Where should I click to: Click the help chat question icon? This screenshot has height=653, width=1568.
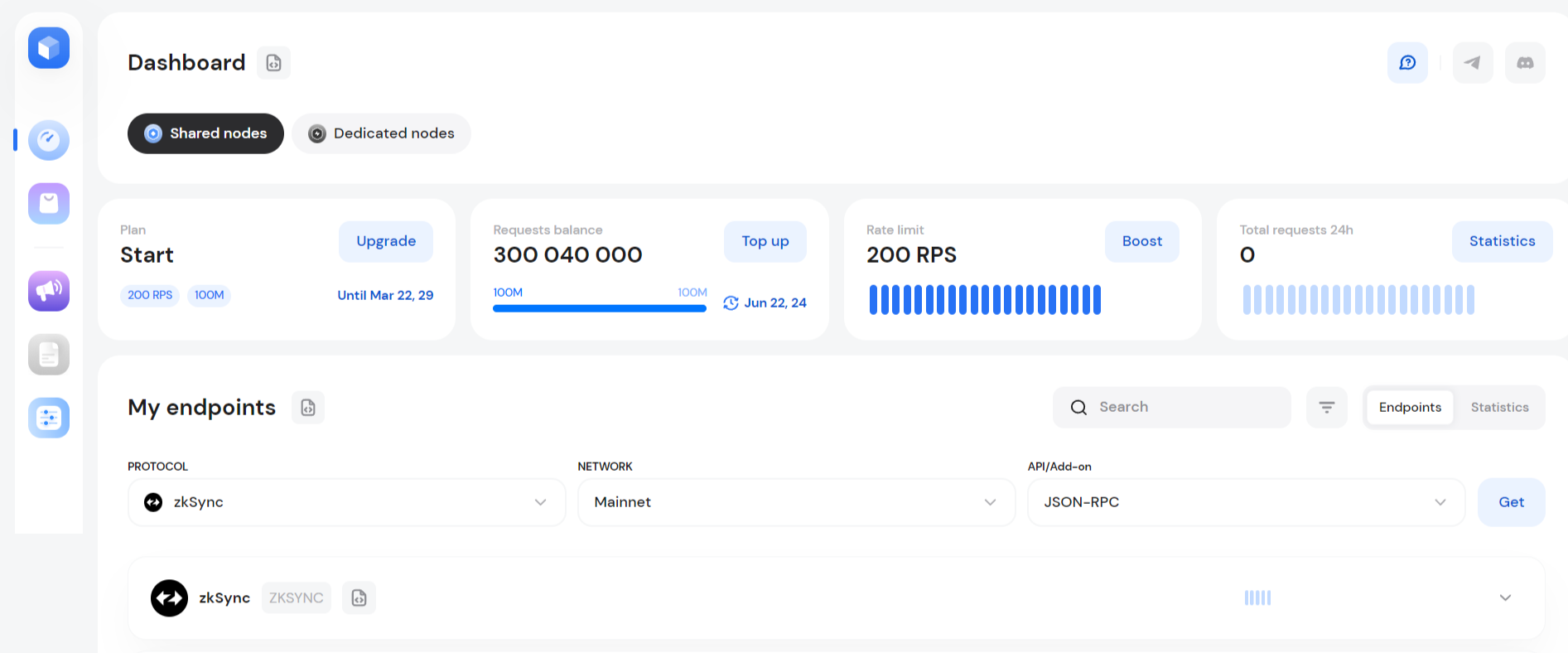click(x=1407, y=63)
